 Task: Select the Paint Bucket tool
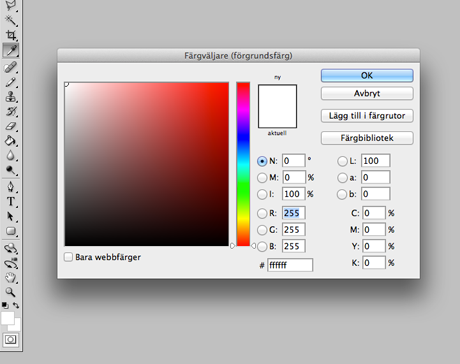pyautogui.click(x=11, y=141)
